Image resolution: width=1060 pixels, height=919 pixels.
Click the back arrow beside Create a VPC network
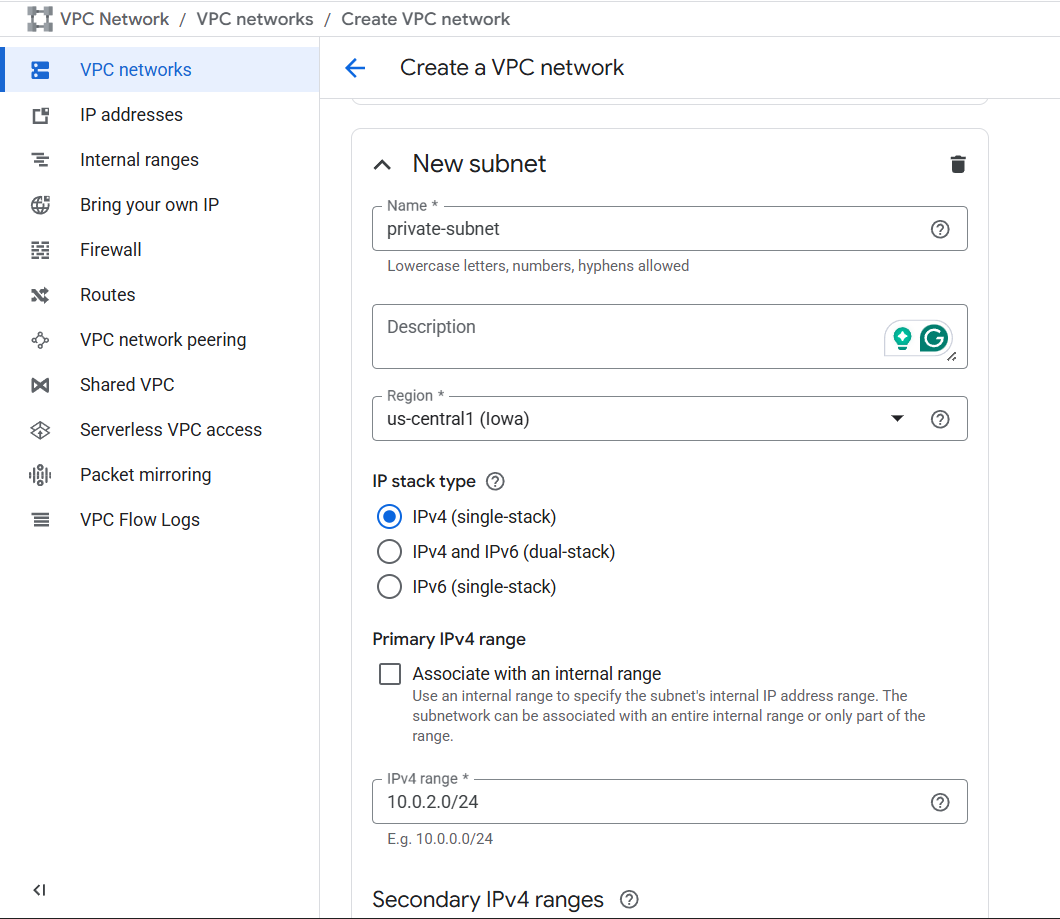click(x=355, y=68)
